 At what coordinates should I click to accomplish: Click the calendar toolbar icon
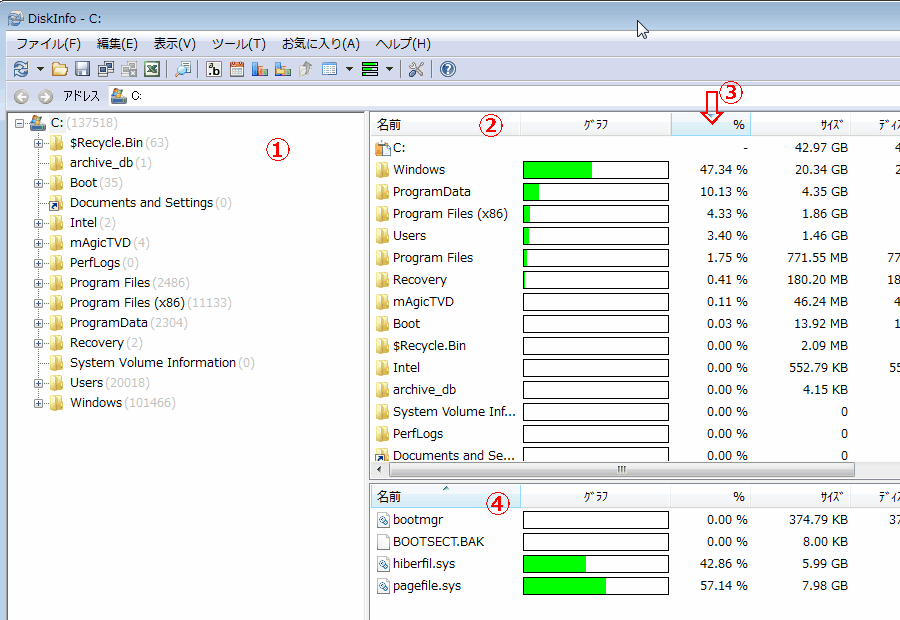[x=237, y=69]
